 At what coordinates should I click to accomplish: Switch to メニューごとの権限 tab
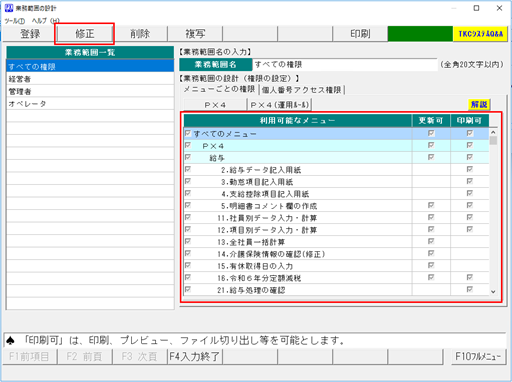tap(219, 89)
